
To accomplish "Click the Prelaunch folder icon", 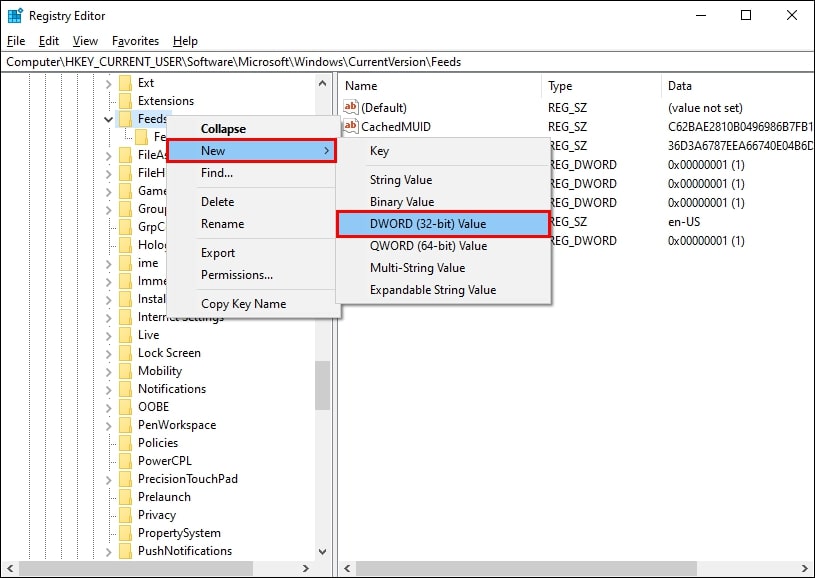I will pos(125,497).
